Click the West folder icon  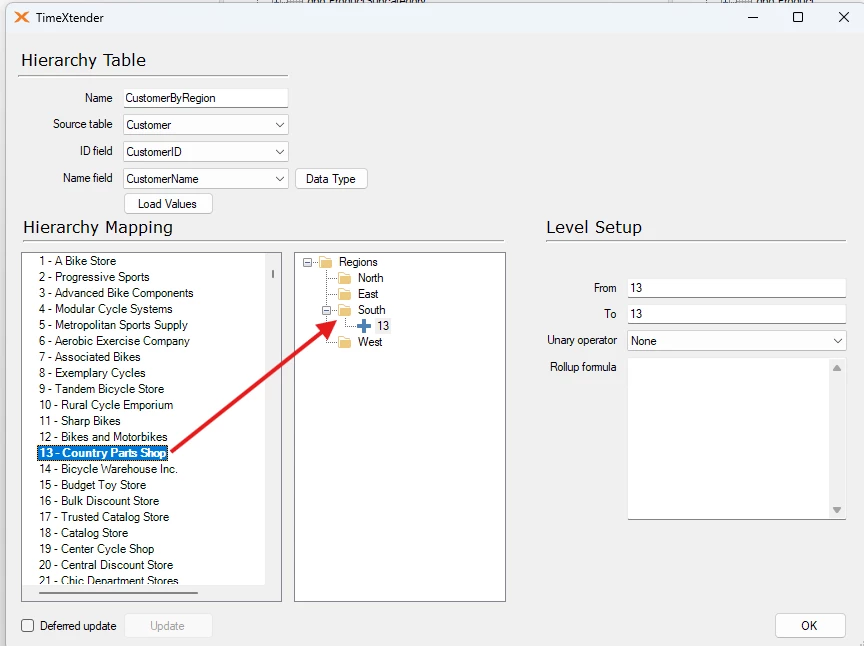click(x=345, y=342)
